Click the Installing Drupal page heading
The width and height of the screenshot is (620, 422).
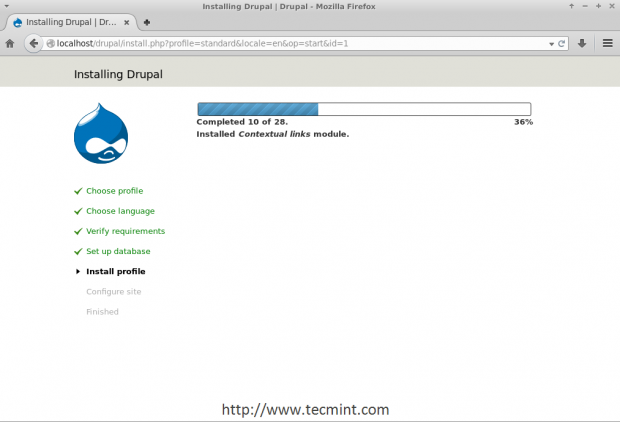118,74
